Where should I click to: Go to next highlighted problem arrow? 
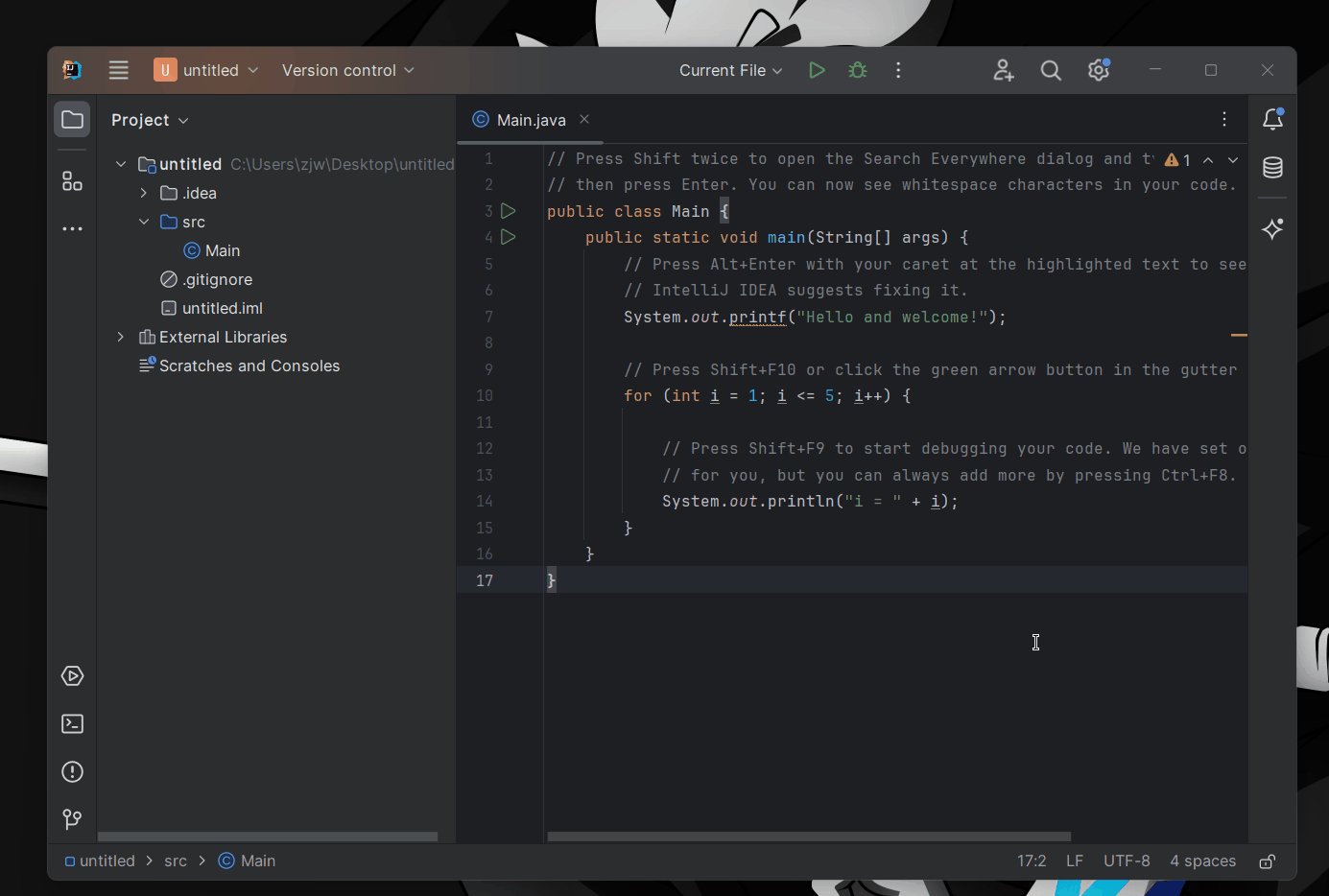pos(1233,160)
